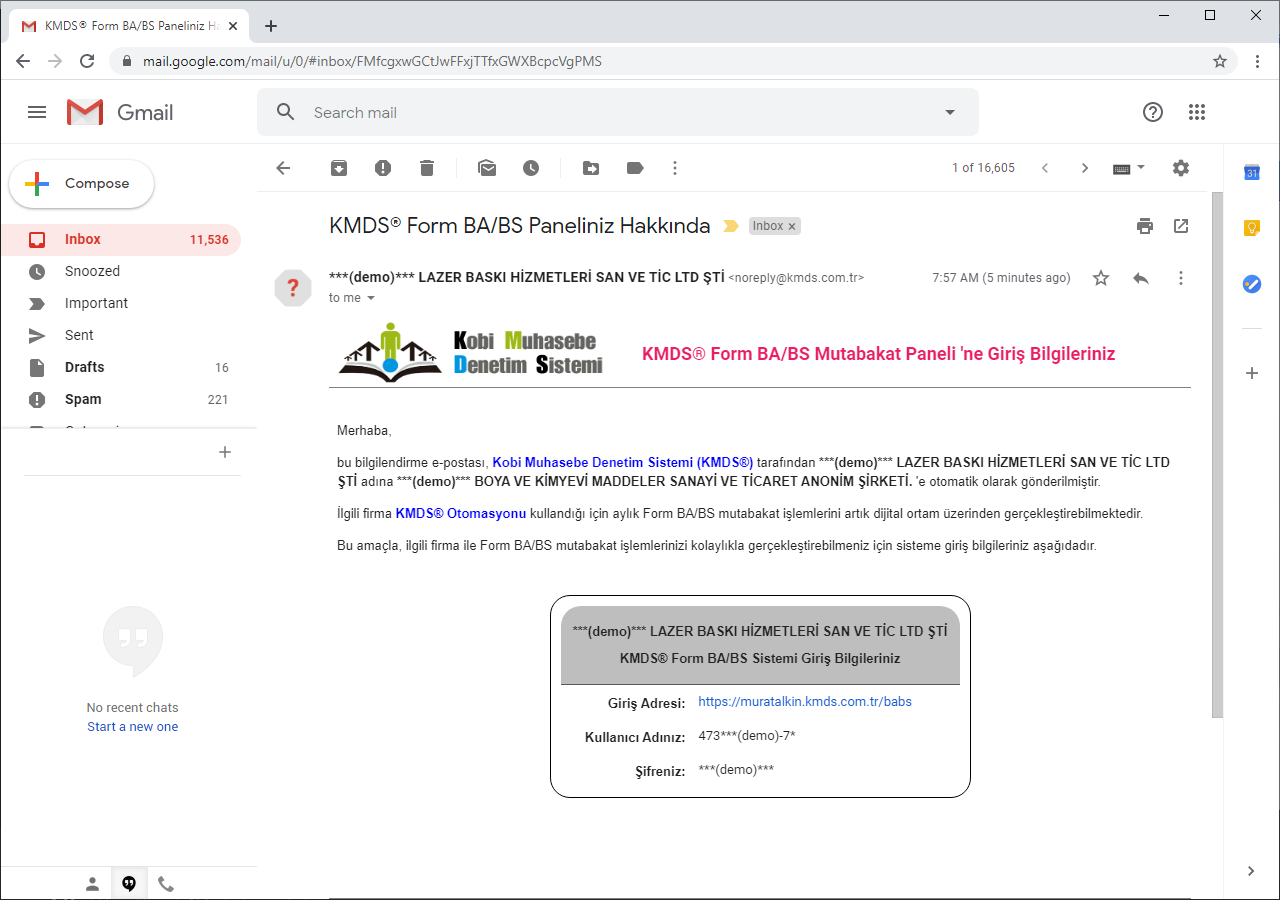
Task: Click the Compose button
Action: pos(81,184)
